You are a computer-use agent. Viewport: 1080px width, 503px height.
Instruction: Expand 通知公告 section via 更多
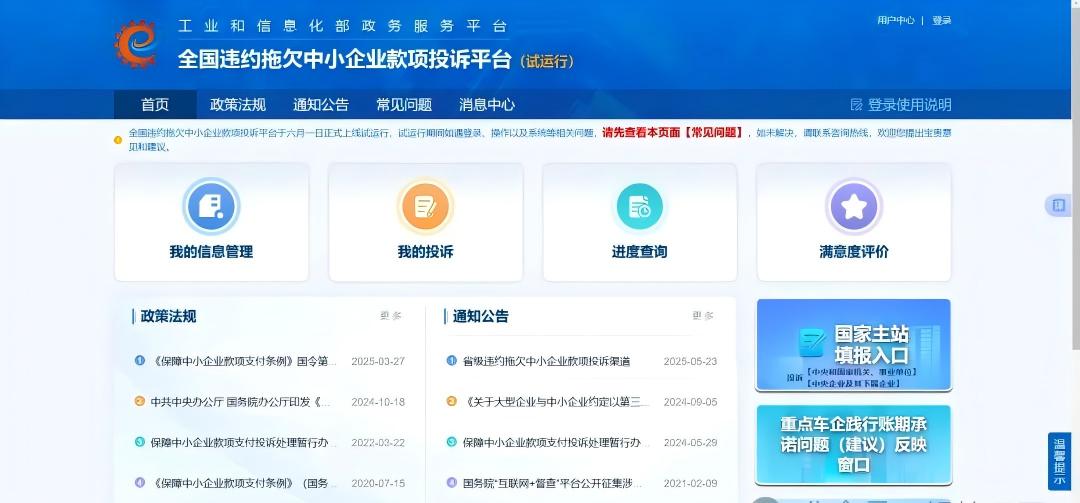(702, 316)
